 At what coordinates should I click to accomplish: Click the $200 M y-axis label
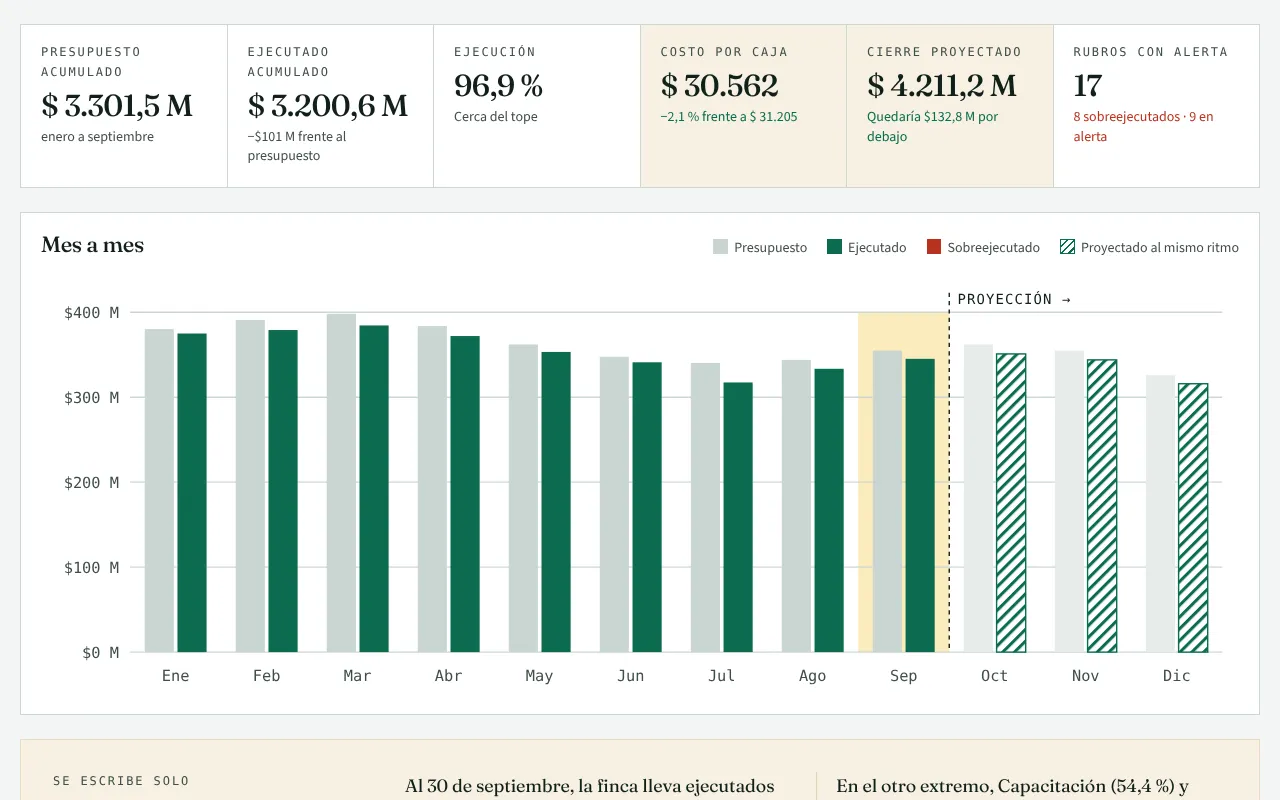pyautogui.click(x=91, y=483)
